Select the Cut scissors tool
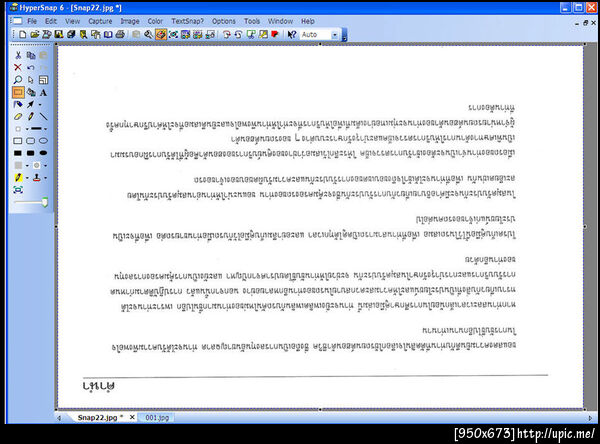 18,56
